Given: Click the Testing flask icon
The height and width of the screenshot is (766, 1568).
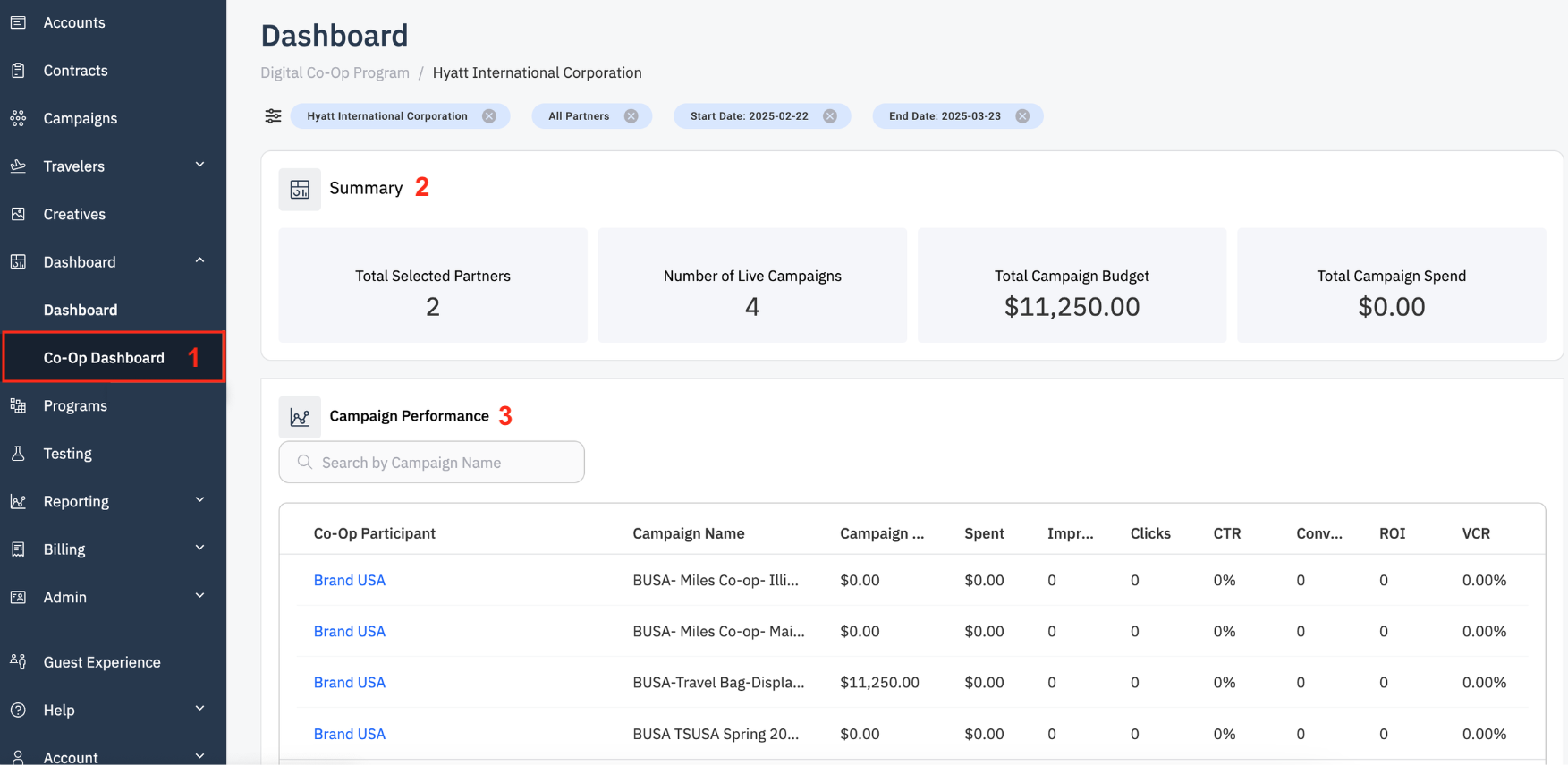Looking at the screenshot, I should click(18, 454).
